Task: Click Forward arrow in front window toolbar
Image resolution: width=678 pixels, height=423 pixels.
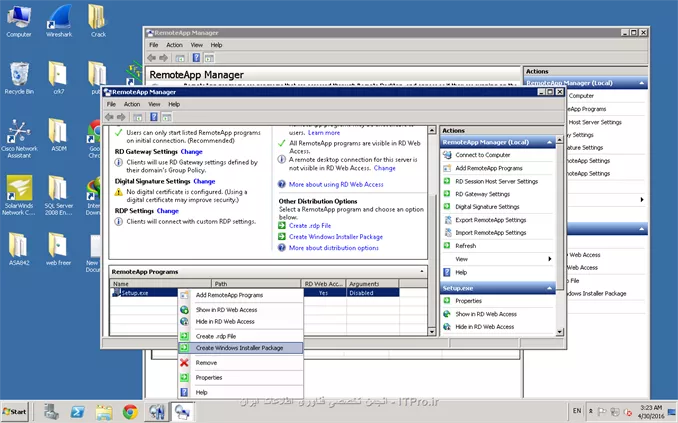Action: tap(121, 117)
